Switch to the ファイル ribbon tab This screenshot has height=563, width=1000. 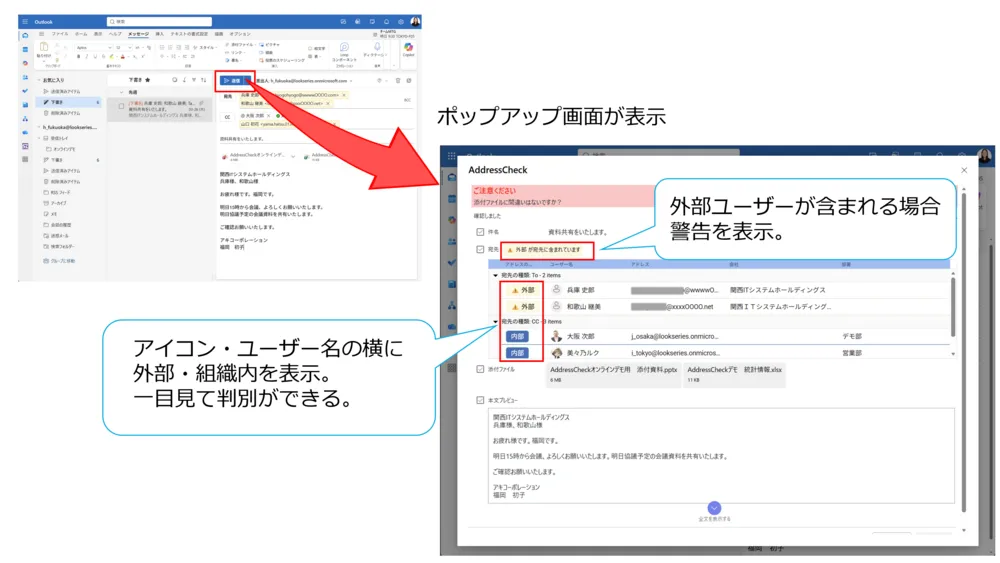60,34
